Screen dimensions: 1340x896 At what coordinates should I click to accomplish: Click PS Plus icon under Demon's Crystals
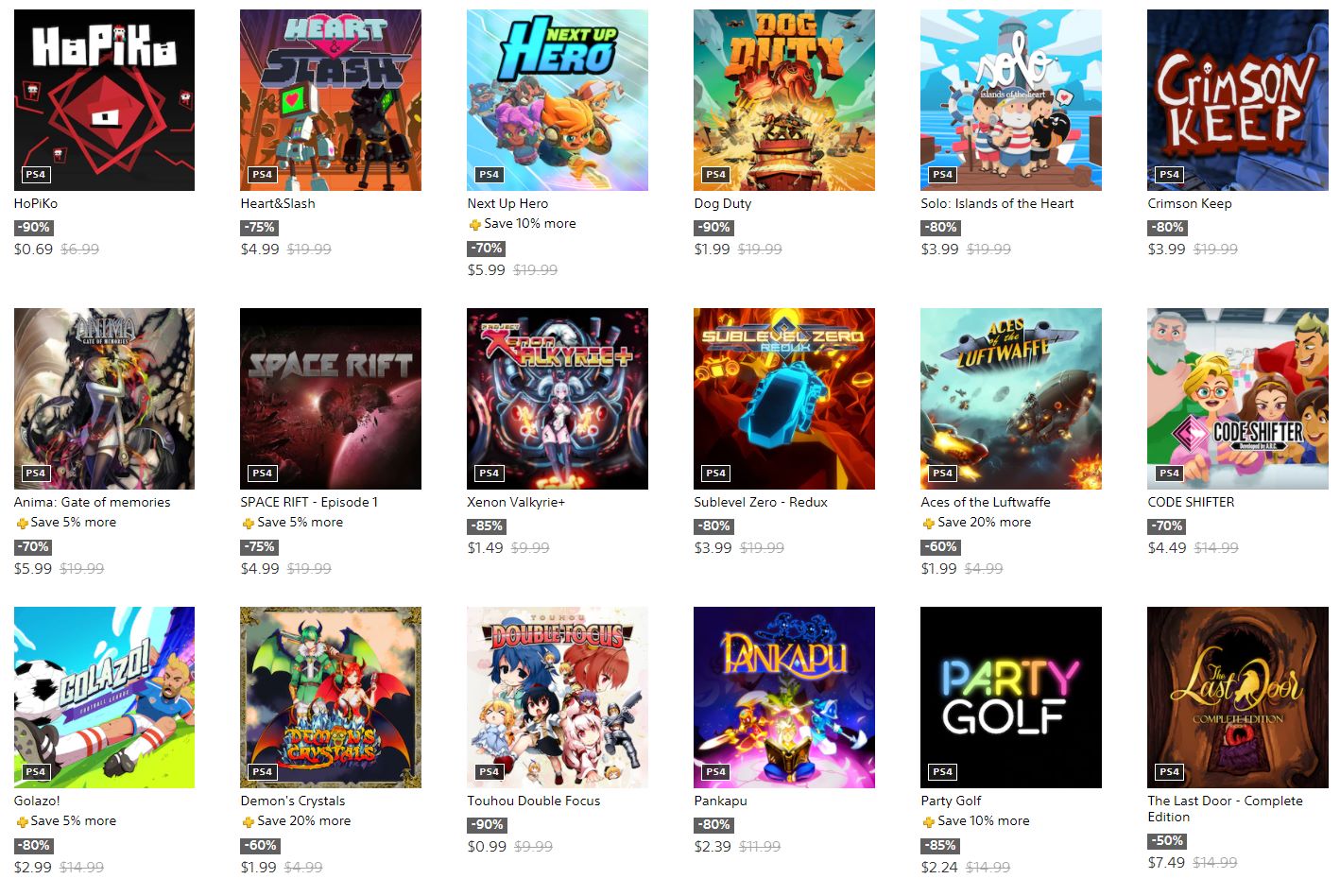(248, 822)
